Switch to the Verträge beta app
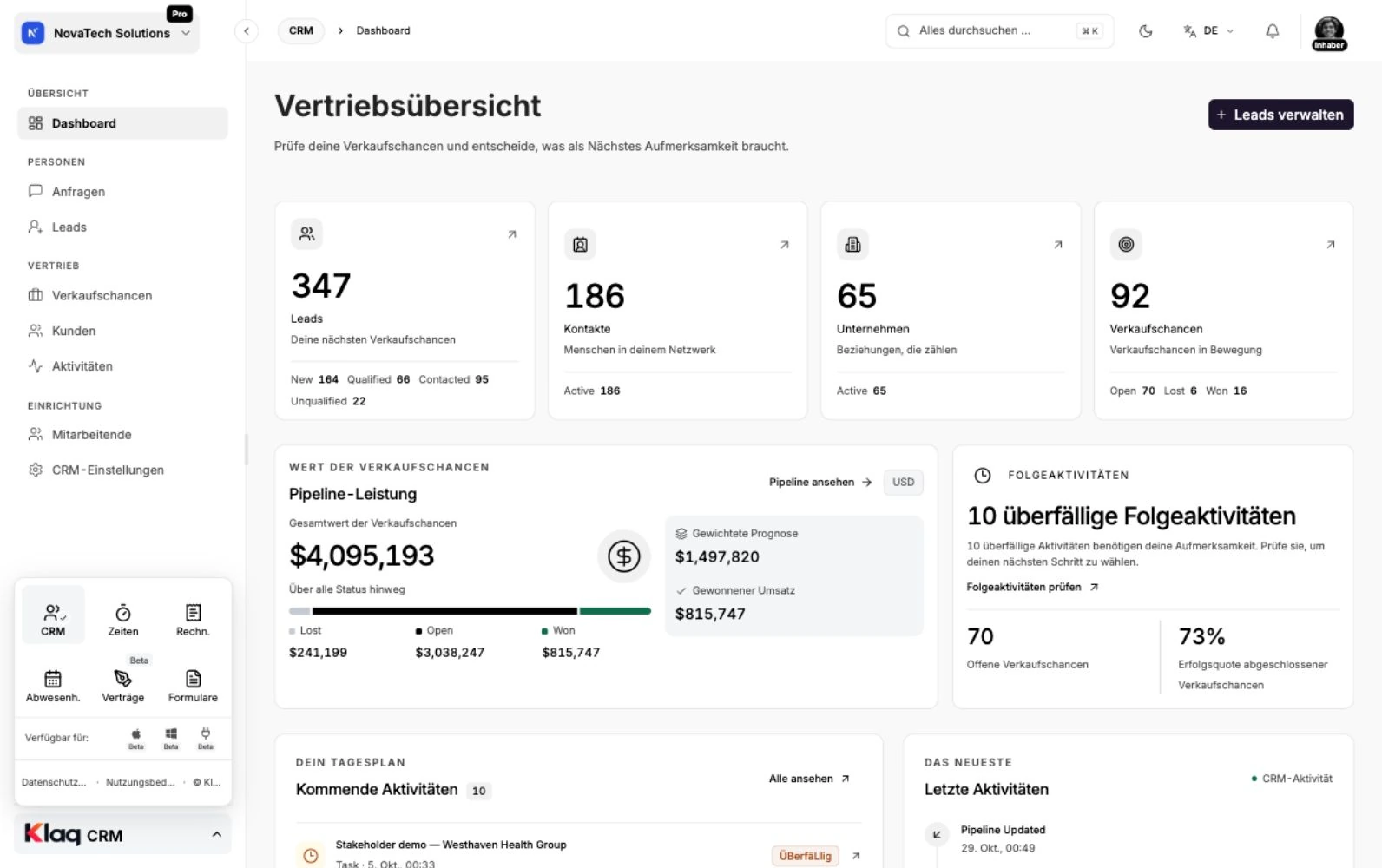Image resolution: width=1382 pixels, height=868 pixels. (123, 686)
